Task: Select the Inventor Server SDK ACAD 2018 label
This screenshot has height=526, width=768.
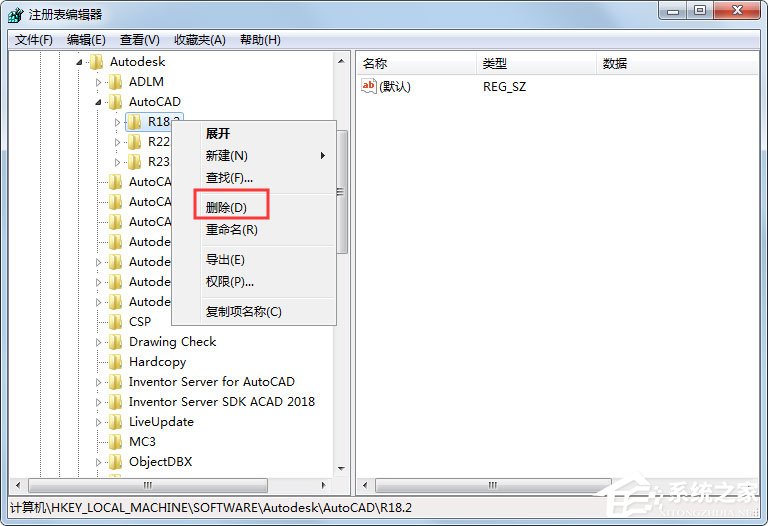Action: pyautogui.click(x=222, y=402)
